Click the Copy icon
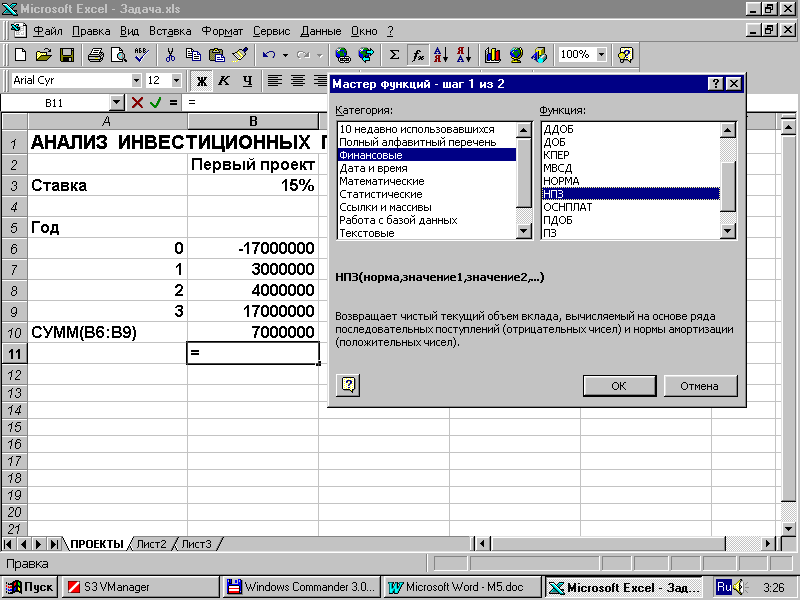The height and width of the screenshot is (600, 800). (x=193, y=55)
